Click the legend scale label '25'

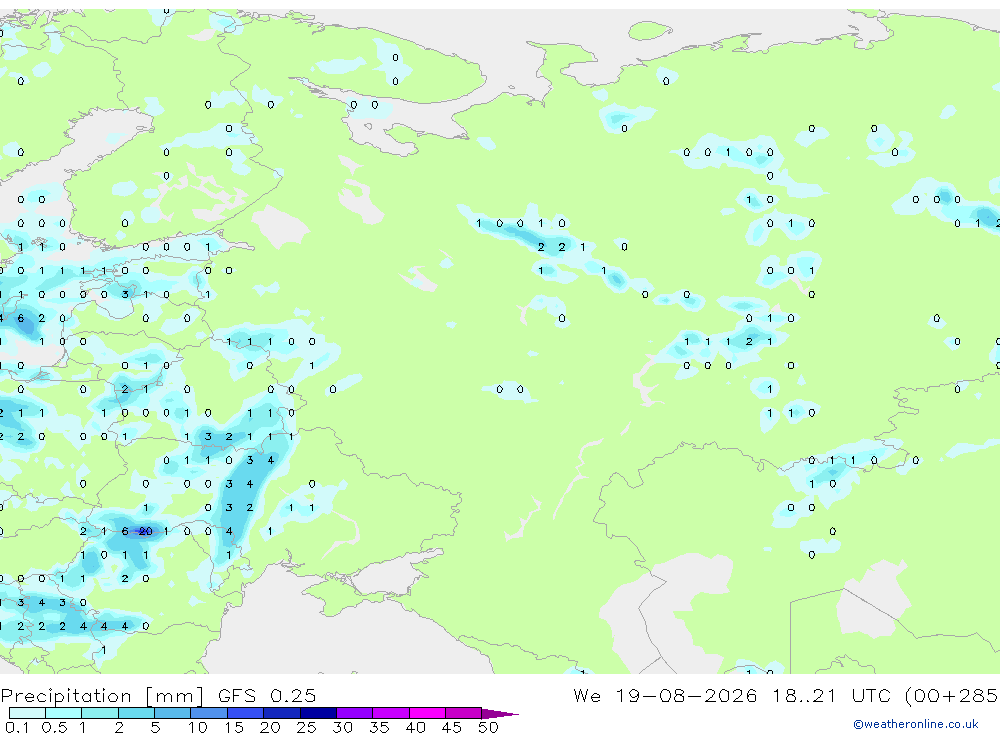306,727
